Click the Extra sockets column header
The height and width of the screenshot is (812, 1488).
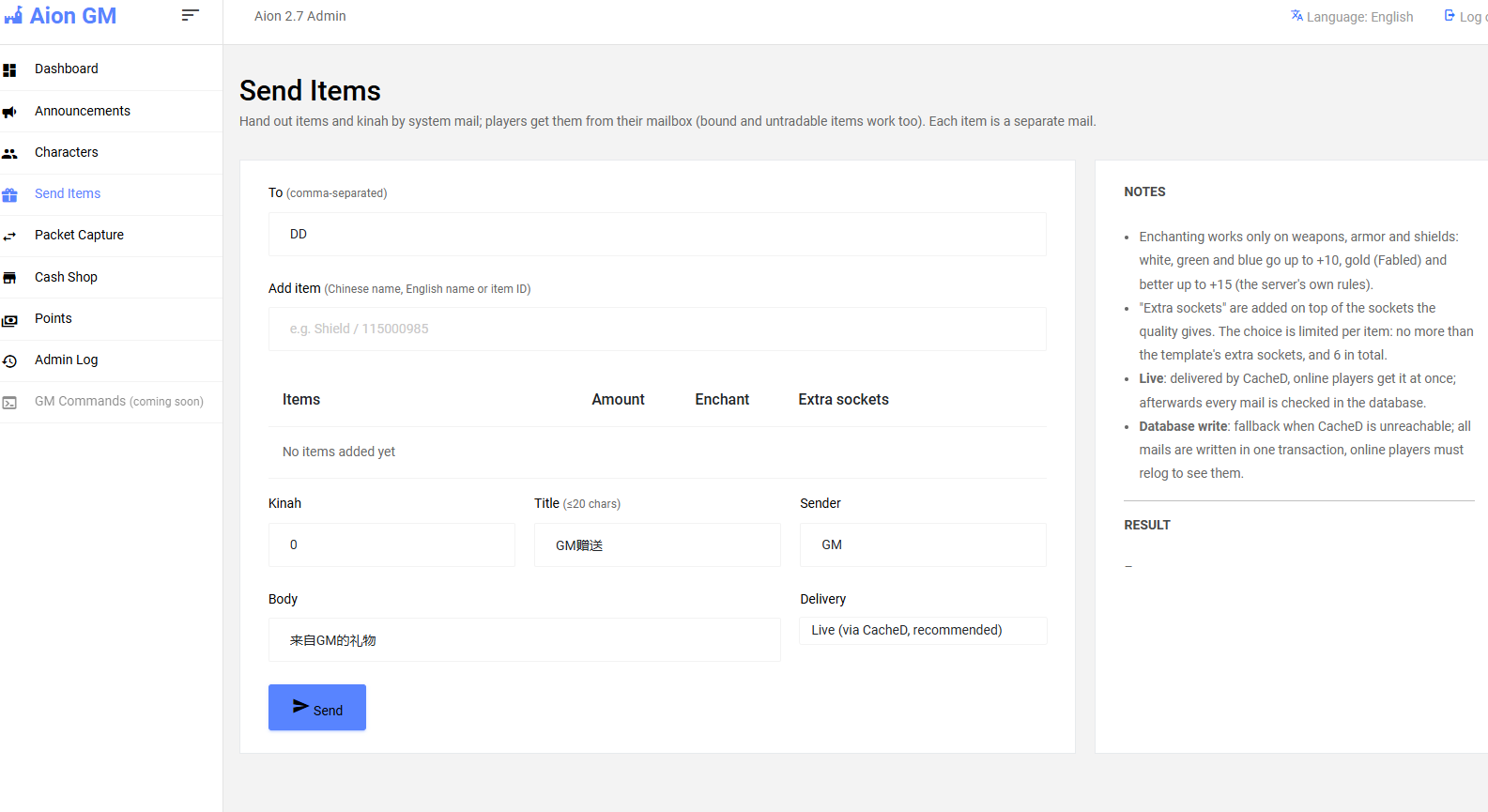(x=843, y=399)
